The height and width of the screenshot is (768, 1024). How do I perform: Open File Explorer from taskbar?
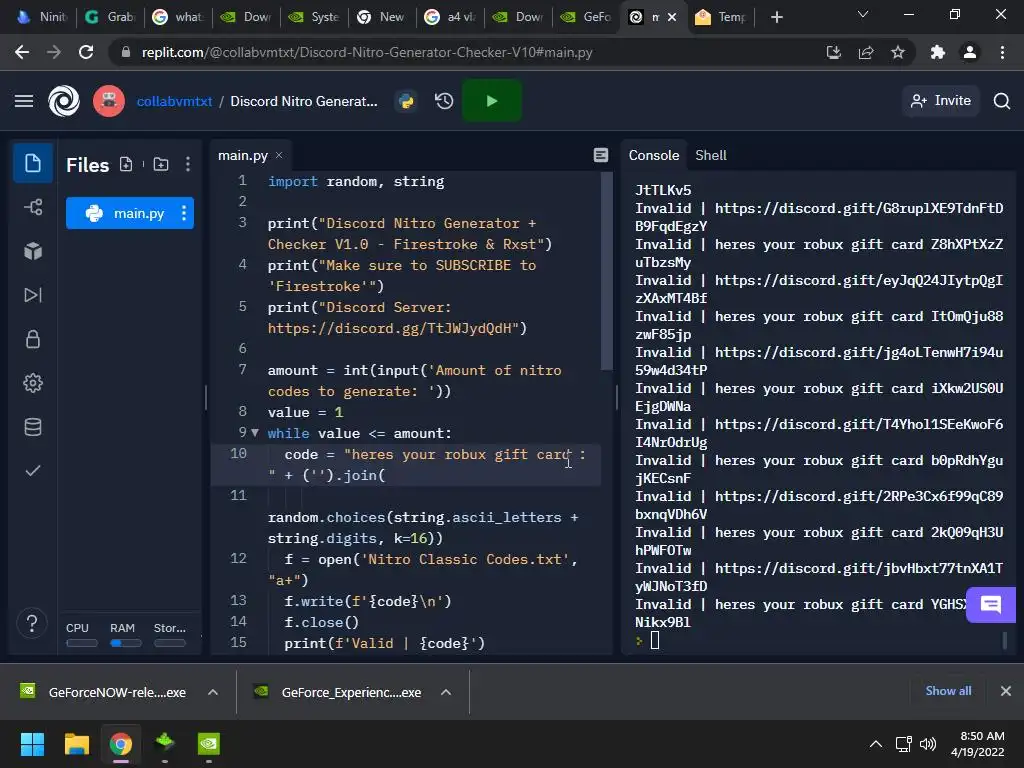pyautogui.click(x=76, y=744)
